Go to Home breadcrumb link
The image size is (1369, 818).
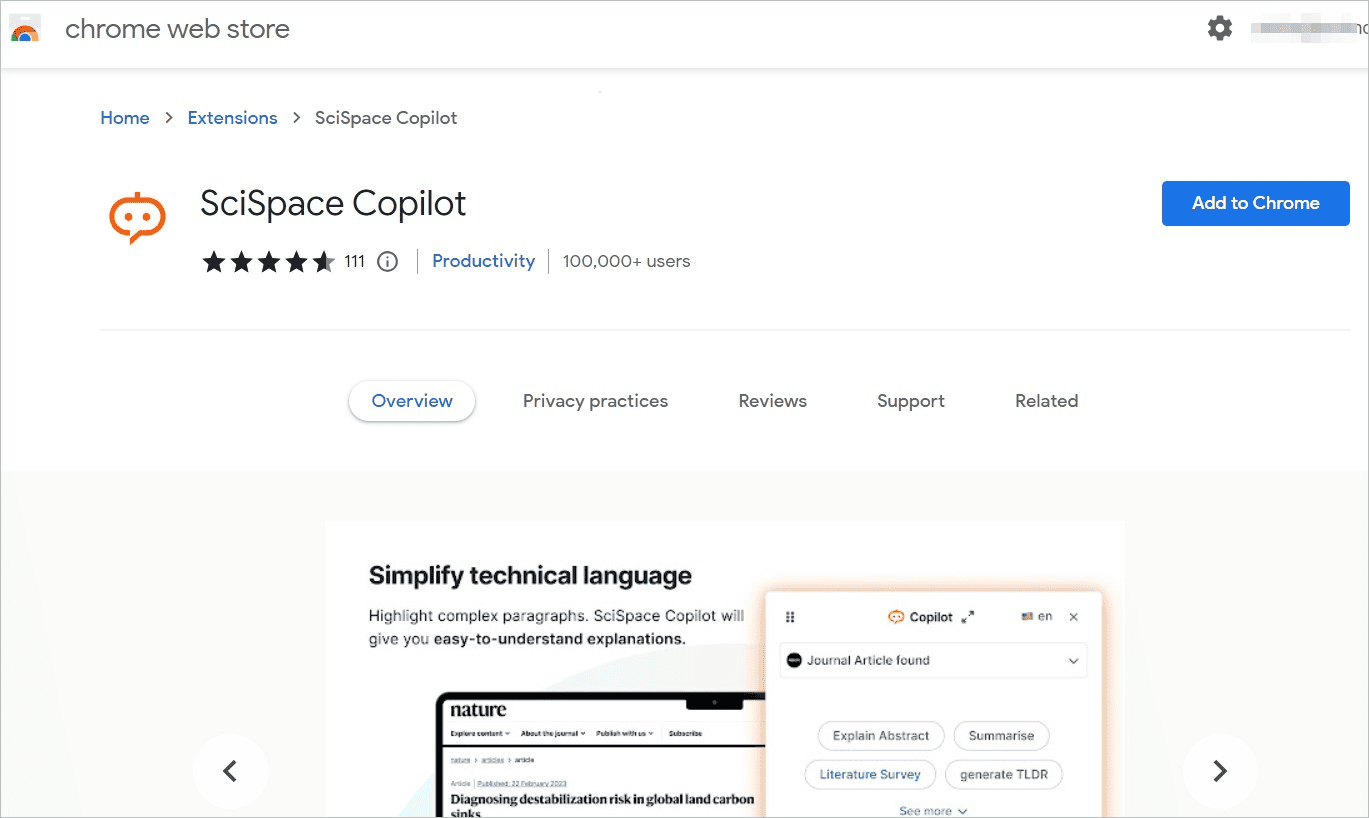pos(125,118)
